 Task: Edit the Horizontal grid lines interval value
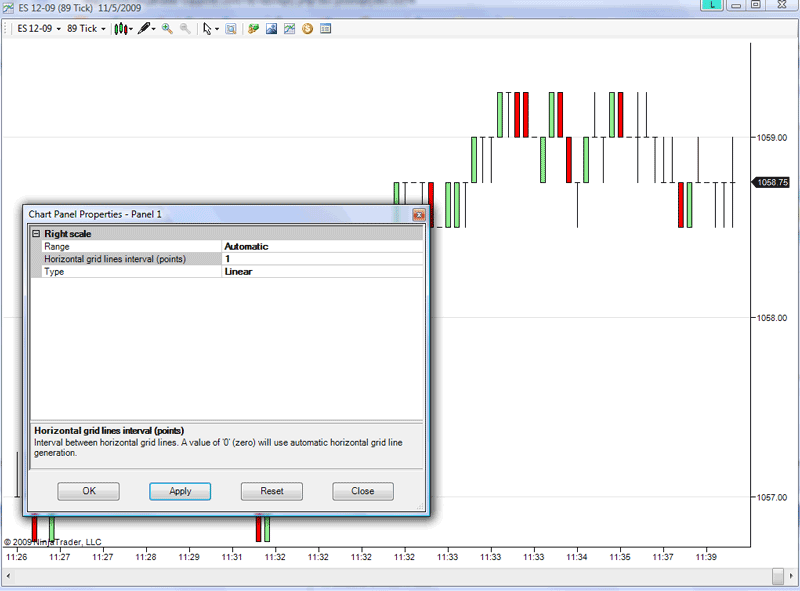[x=323, y=259]
